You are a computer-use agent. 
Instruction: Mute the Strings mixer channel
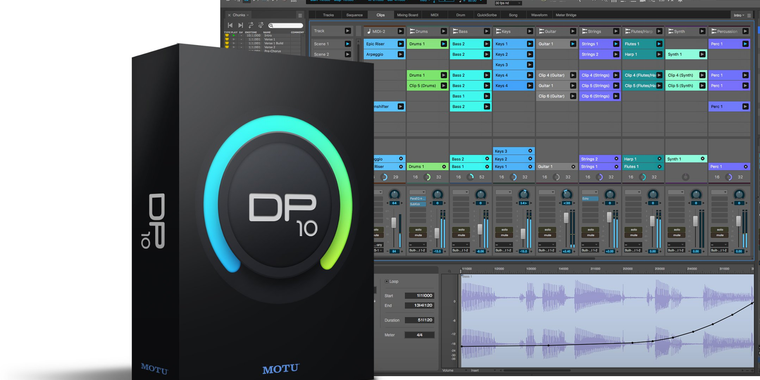590,235
